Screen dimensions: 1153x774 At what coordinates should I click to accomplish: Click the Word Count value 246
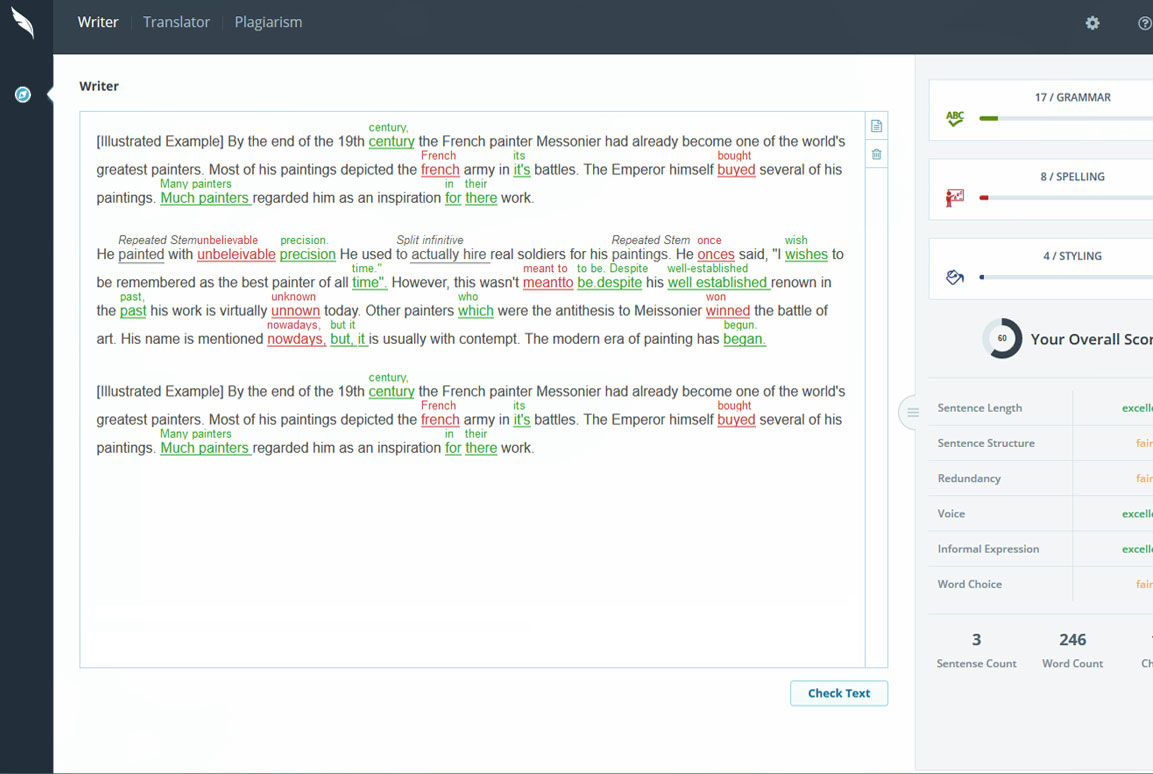pyautogui.click(x=1073, y=639)
